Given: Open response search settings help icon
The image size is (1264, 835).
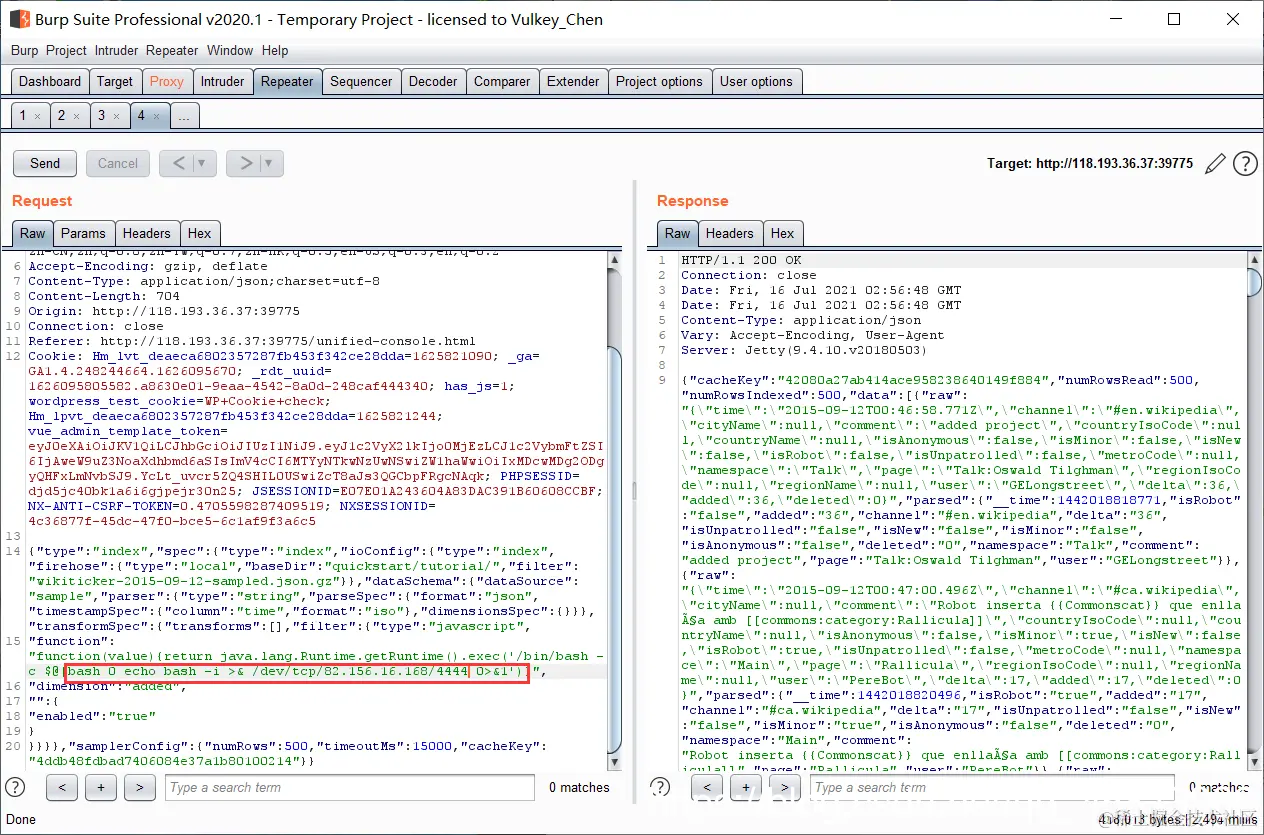Looking at the screenshot, I should coord(659,787).
